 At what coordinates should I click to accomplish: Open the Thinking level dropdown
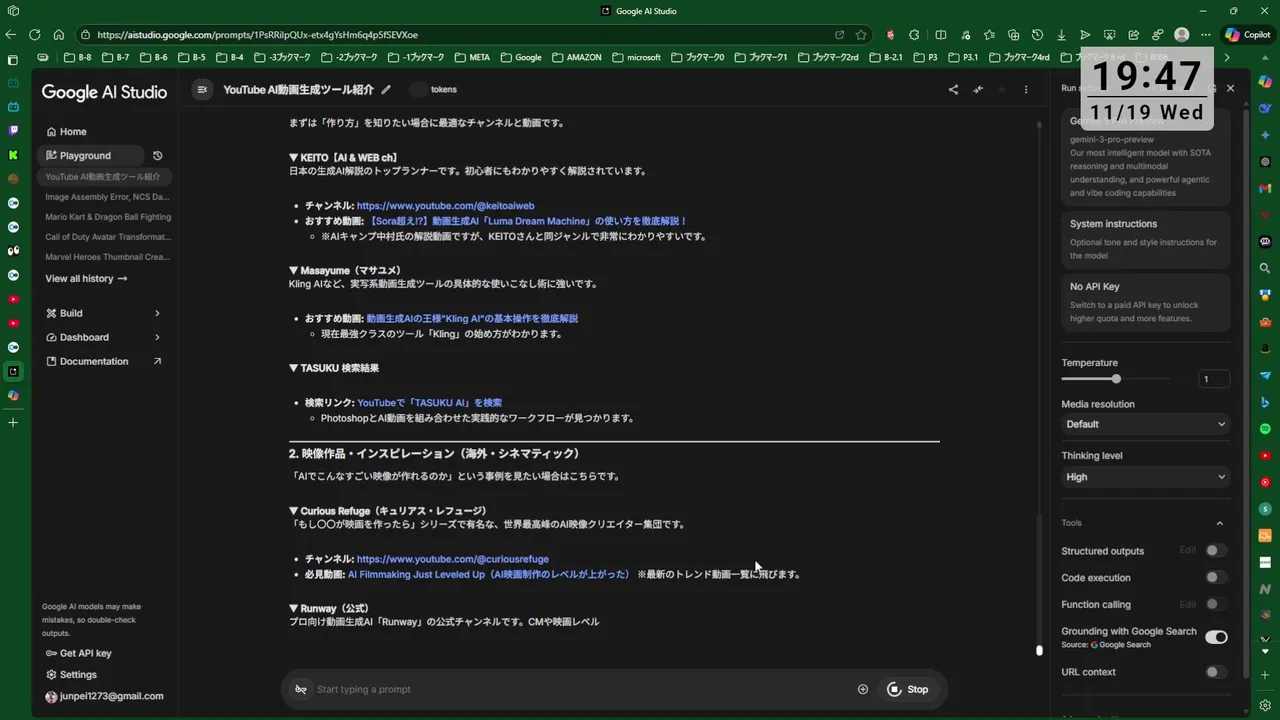[x=1145, y=477]
